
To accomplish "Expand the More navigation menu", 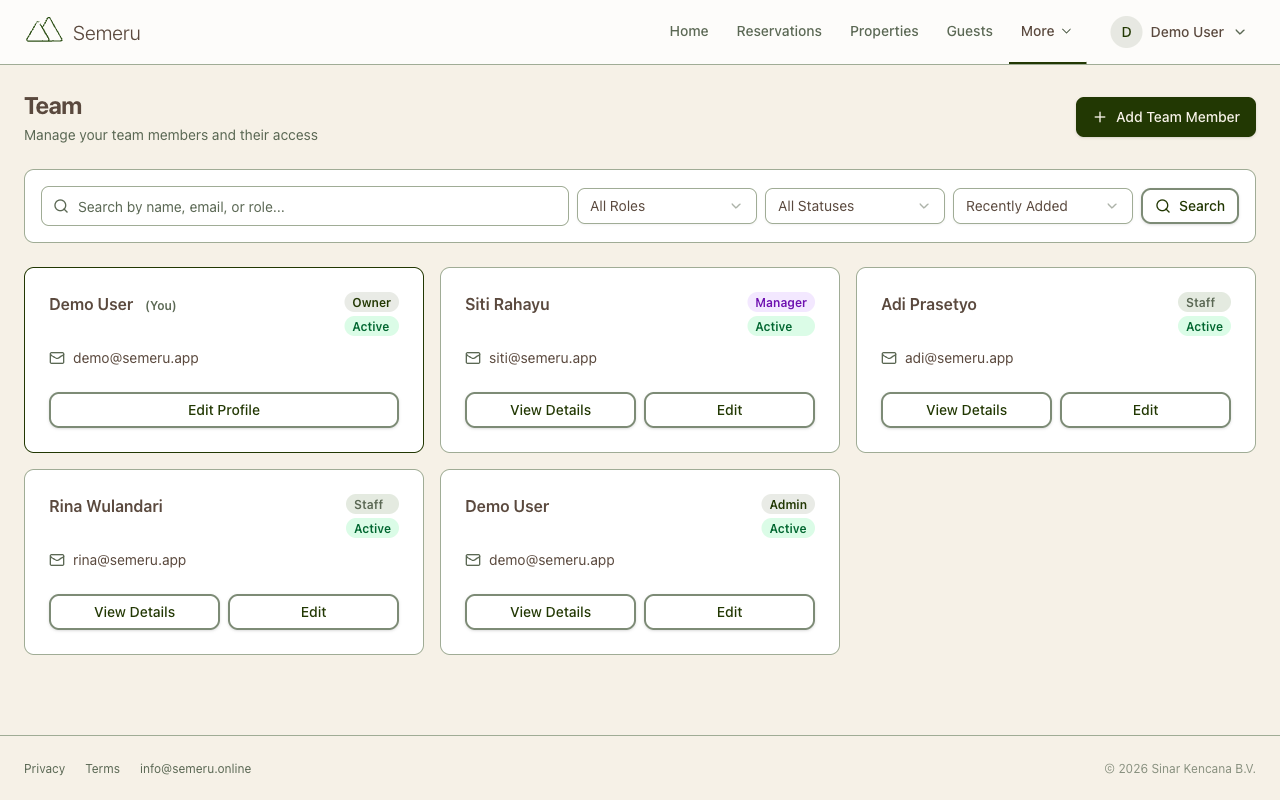I will pos(1047,31).
